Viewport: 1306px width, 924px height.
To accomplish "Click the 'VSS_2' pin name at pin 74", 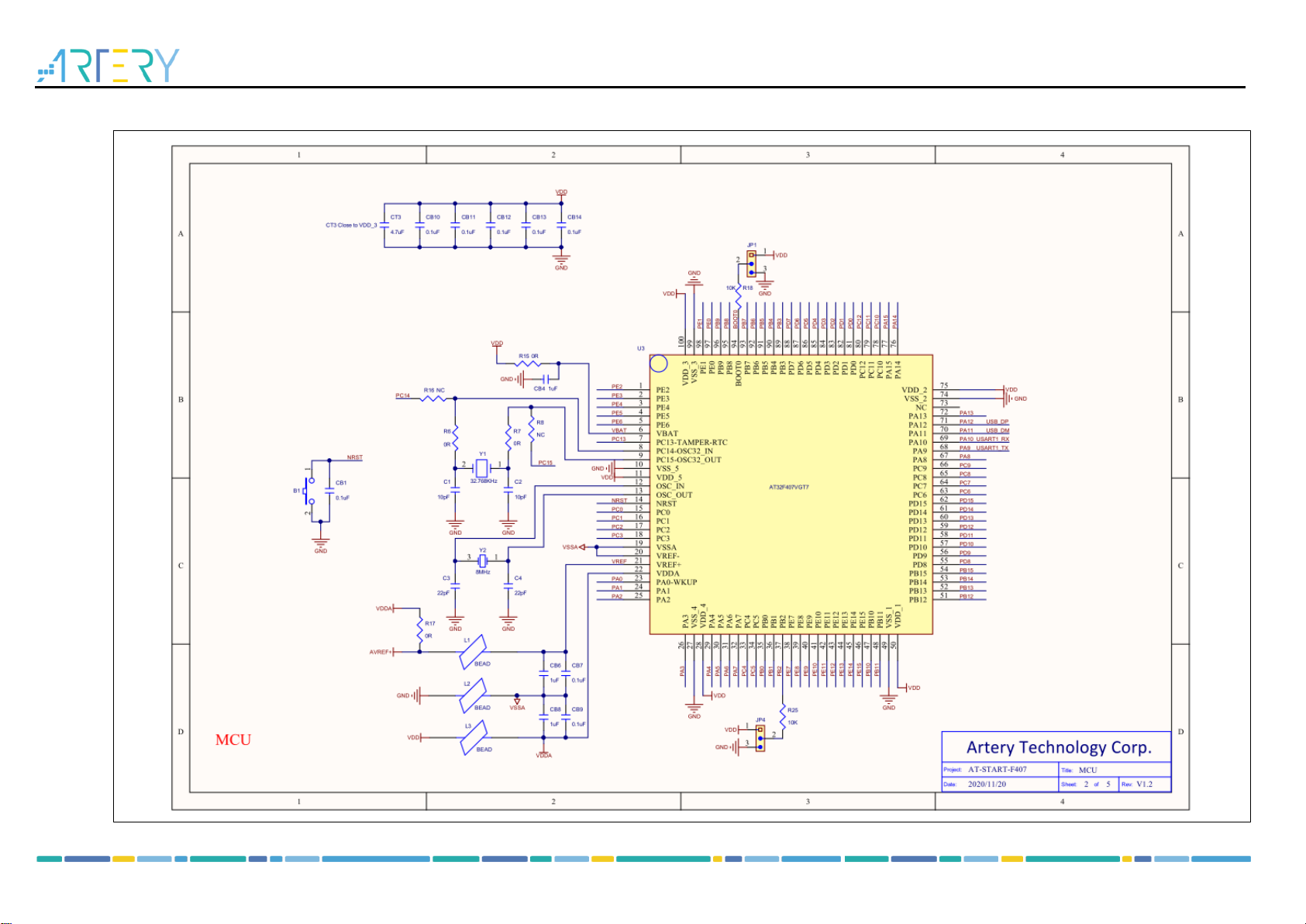I will (915, 398).
